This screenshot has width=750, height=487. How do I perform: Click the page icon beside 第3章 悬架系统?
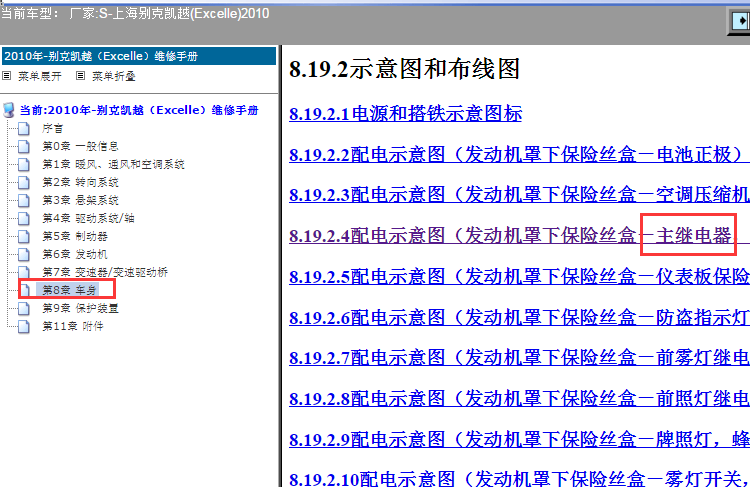click(x=23, y=200)
